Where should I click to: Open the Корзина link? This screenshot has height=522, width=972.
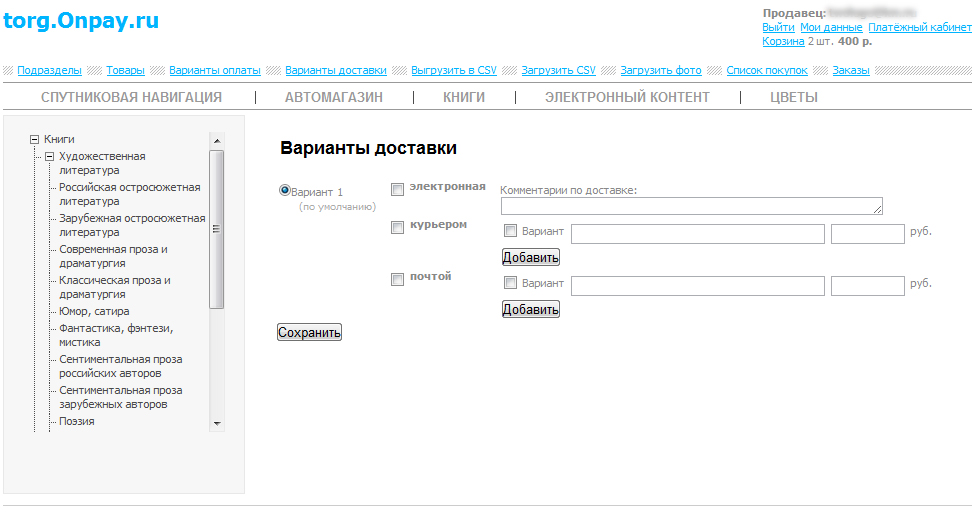782,41
